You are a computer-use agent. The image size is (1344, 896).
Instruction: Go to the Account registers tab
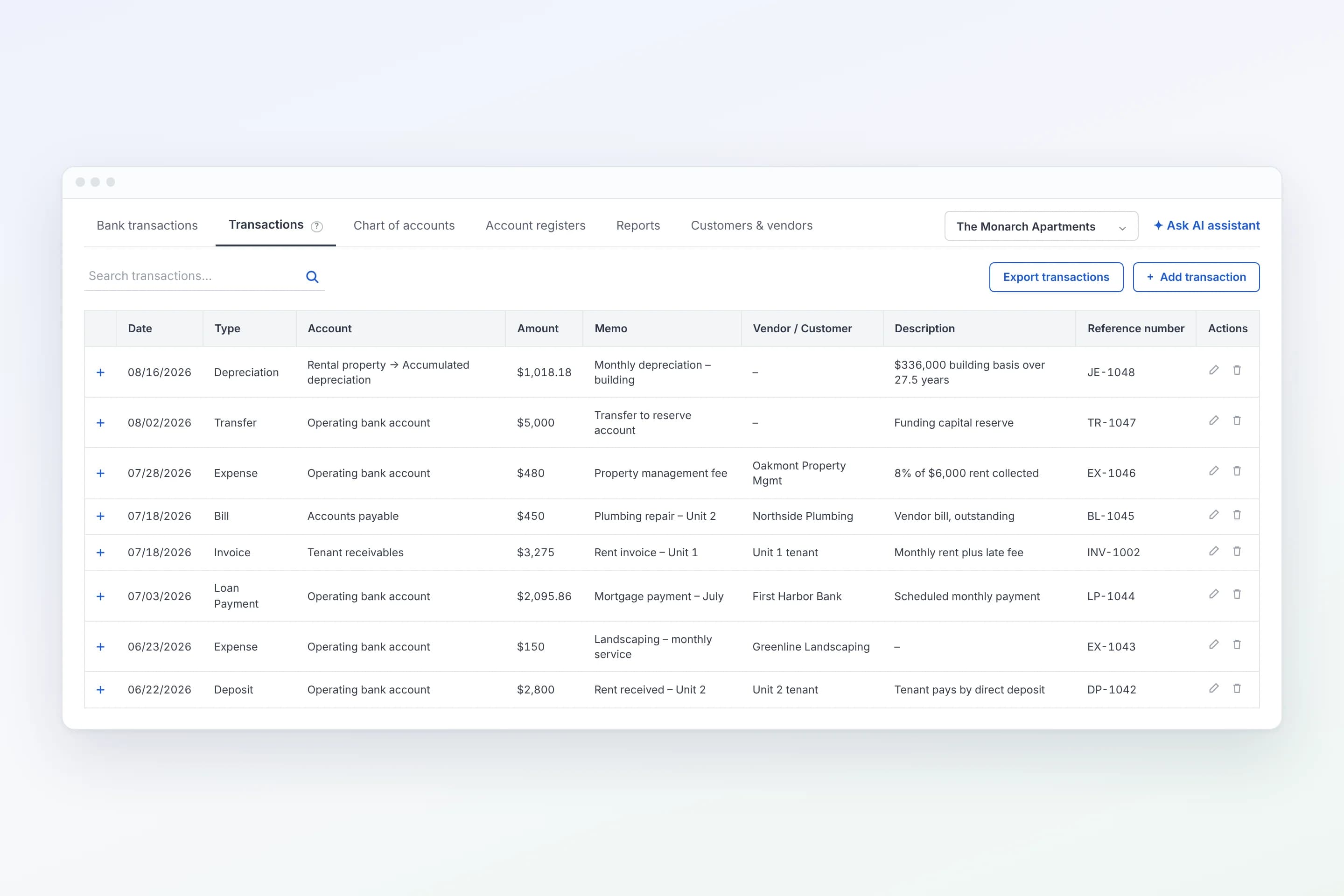click(x=535, y=226)
